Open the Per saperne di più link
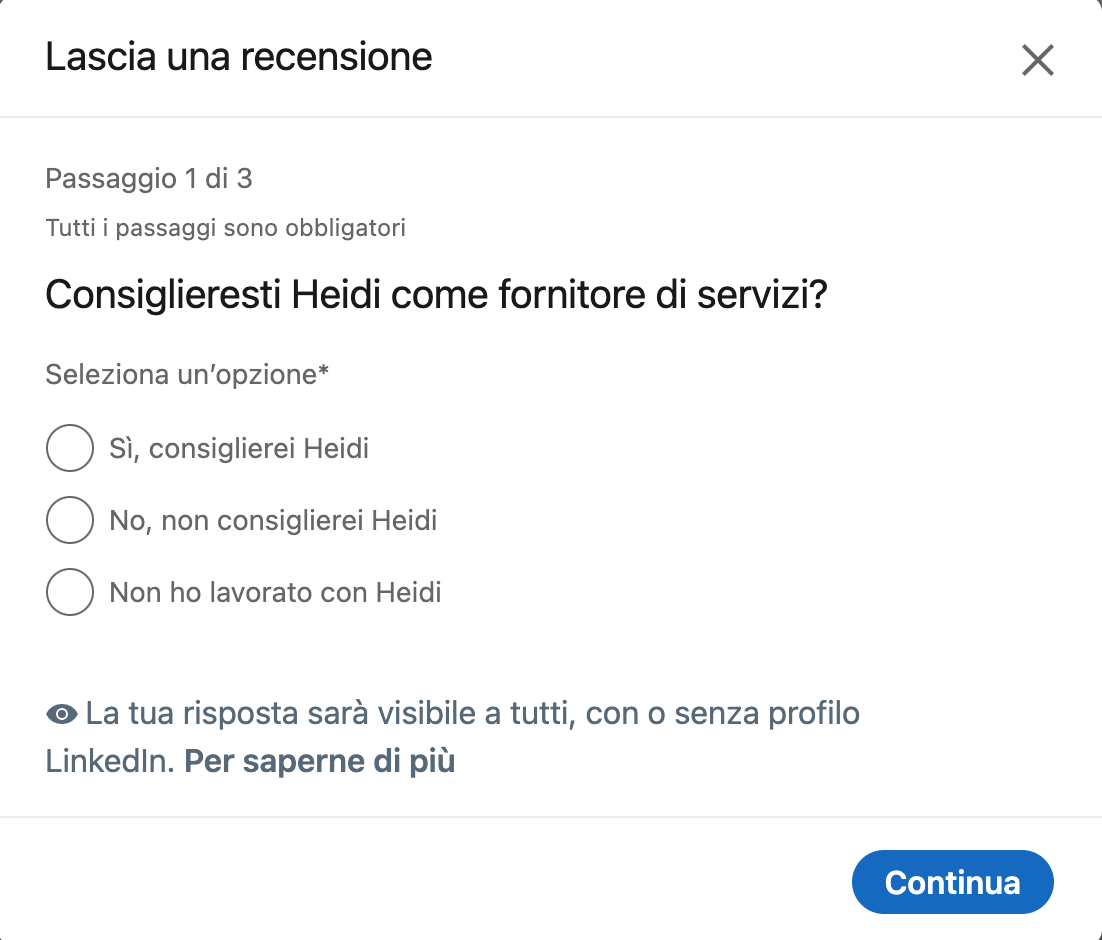Screen dimensions: 1102x940 click(320, 761)
